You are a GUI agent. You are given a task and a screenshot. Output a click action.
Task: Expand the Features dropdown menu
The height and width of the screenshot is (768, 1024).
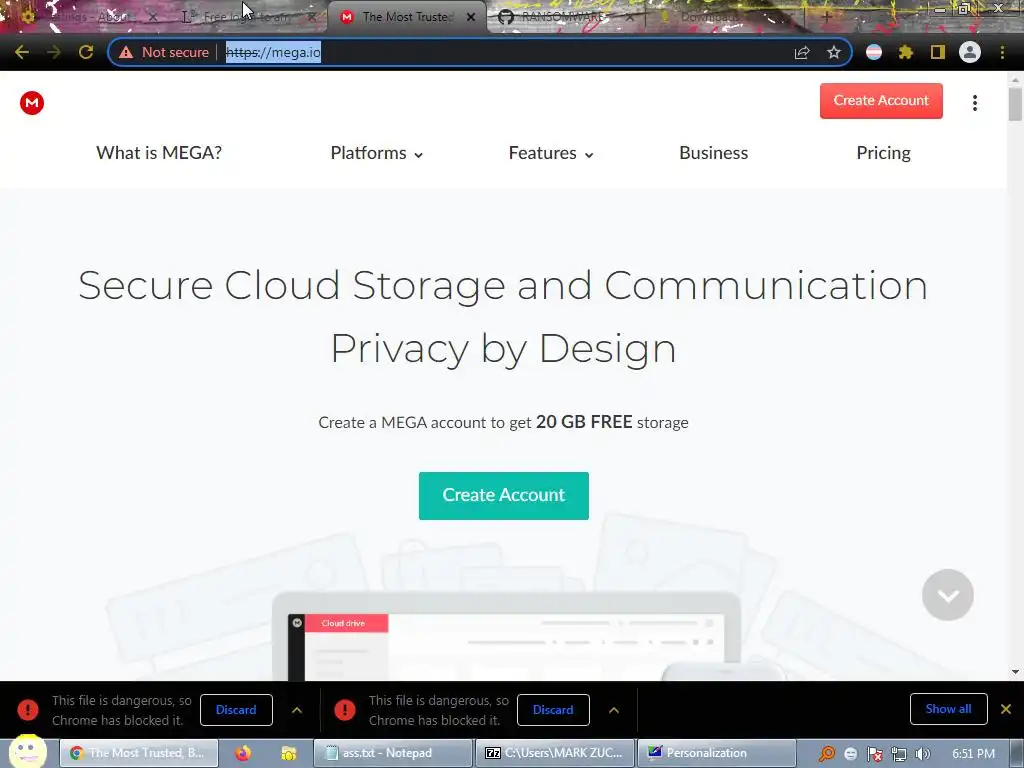tap(551, 153)
